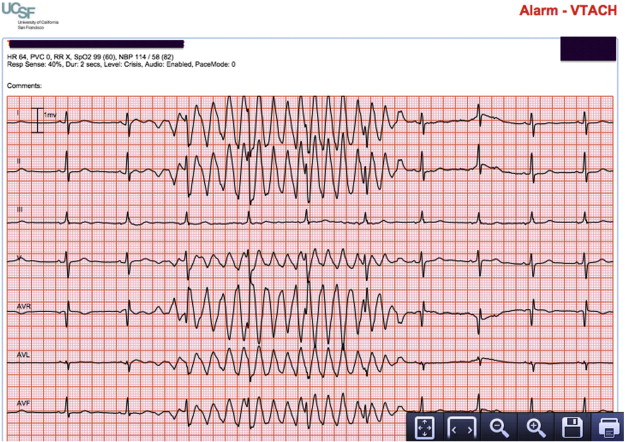Viewport: 625px width, 442px height.
Task: Click the fit-width brackets icon
Action: pyautogui.click(x=462, y=427)
